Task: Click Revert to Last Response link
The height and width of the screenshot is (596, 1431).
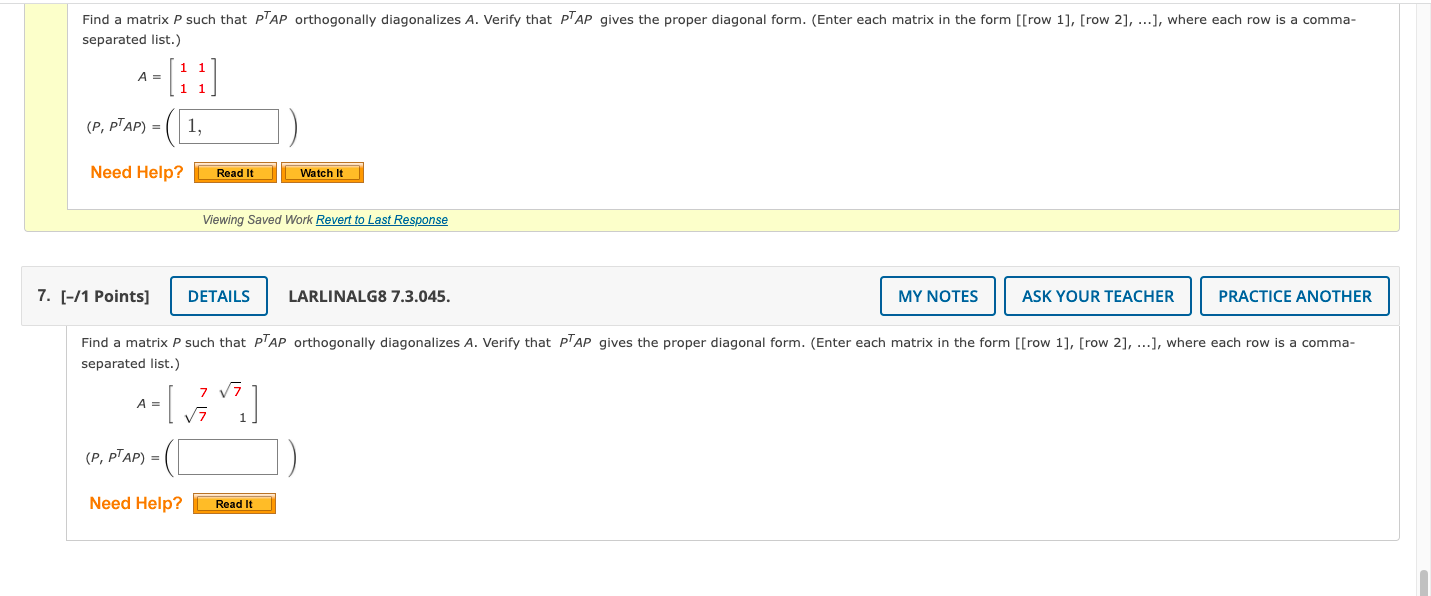Action: click(382, 220)
